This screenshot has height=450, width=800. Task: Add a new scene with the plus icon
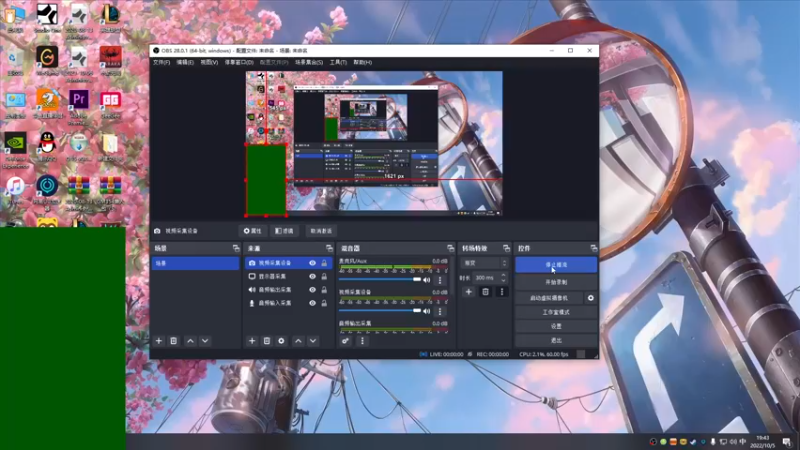[x=159, y=341]
